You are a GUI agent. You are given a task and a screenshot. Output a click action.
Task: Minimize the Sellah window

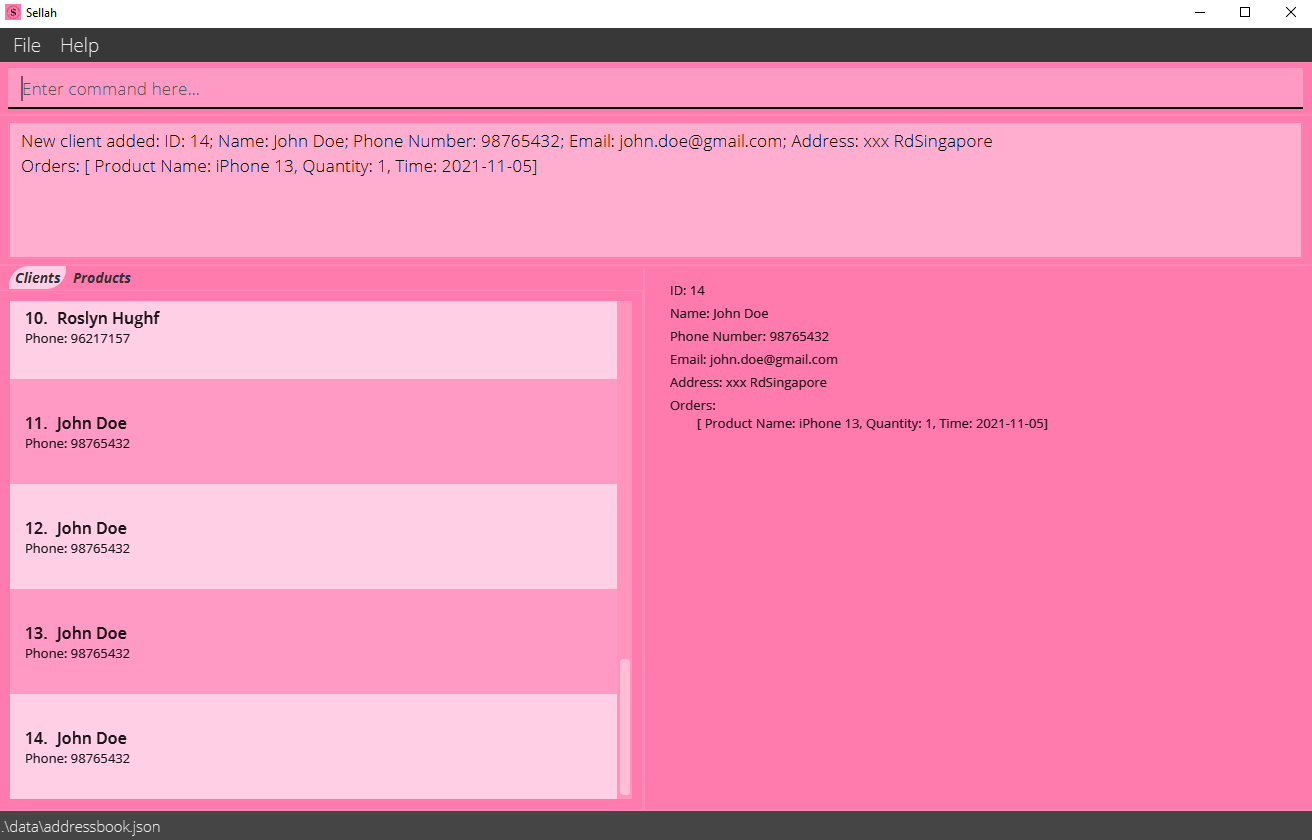click(1200, 13)
